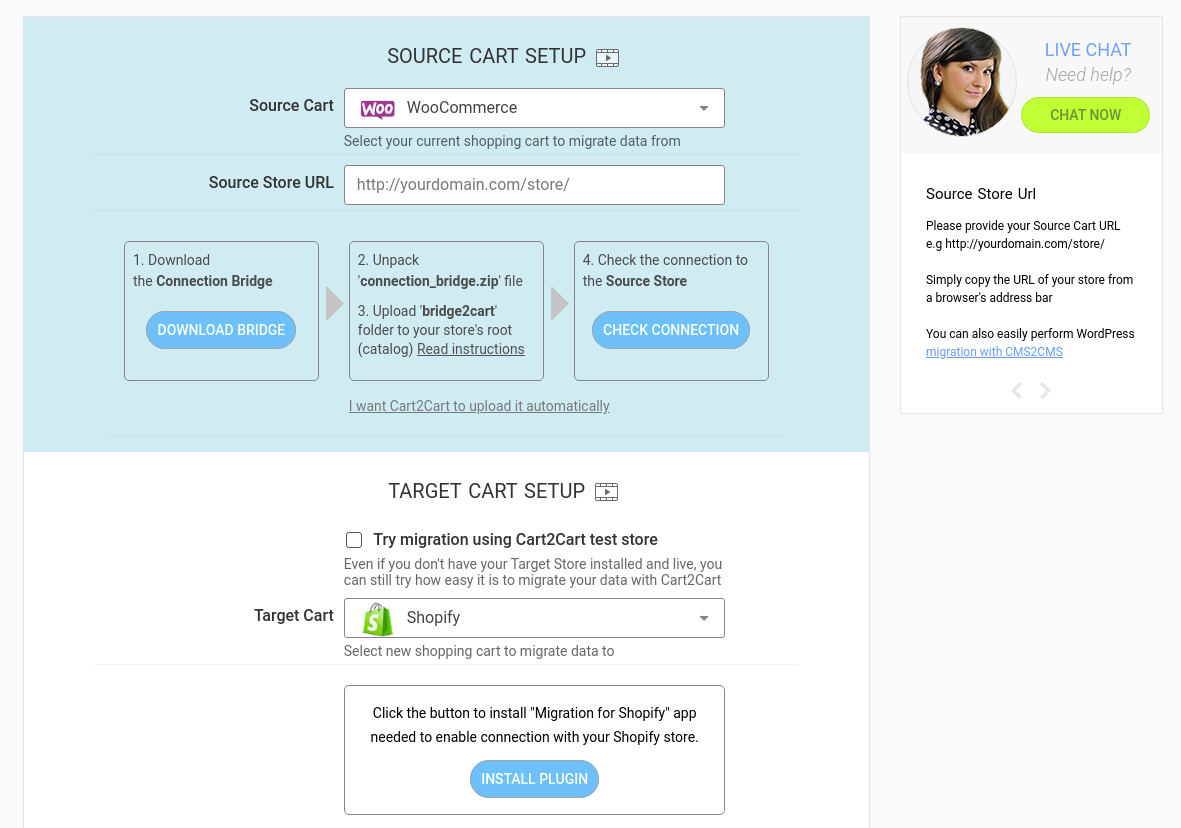Click the live chat agent's photo
The width and height of the screenshot is (1181, 828).
coord(961,81)
